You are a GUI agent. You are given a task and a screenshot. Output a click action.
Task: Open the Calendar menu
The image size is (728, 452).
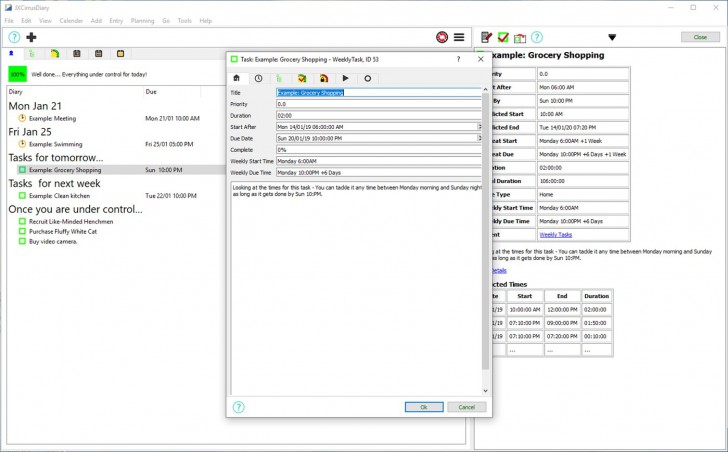(x=72, y=20)
